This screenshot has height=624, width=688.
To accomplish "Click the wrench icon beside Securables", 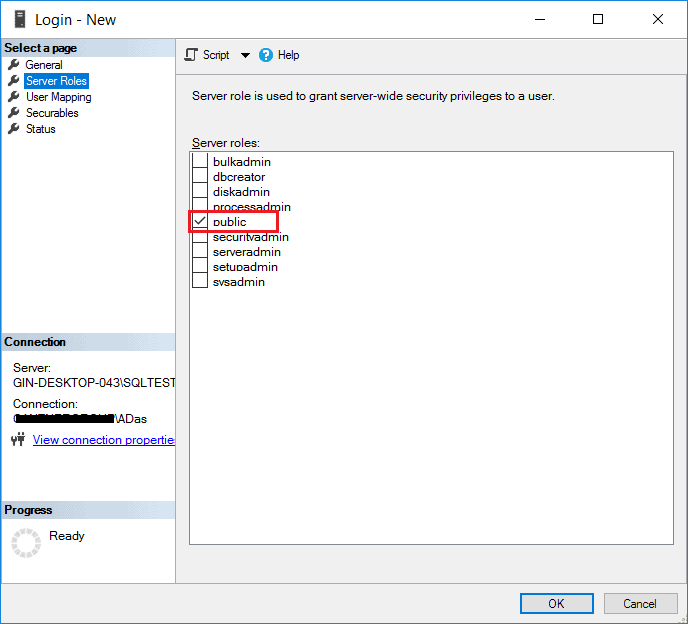I will [x=14, y=113].
